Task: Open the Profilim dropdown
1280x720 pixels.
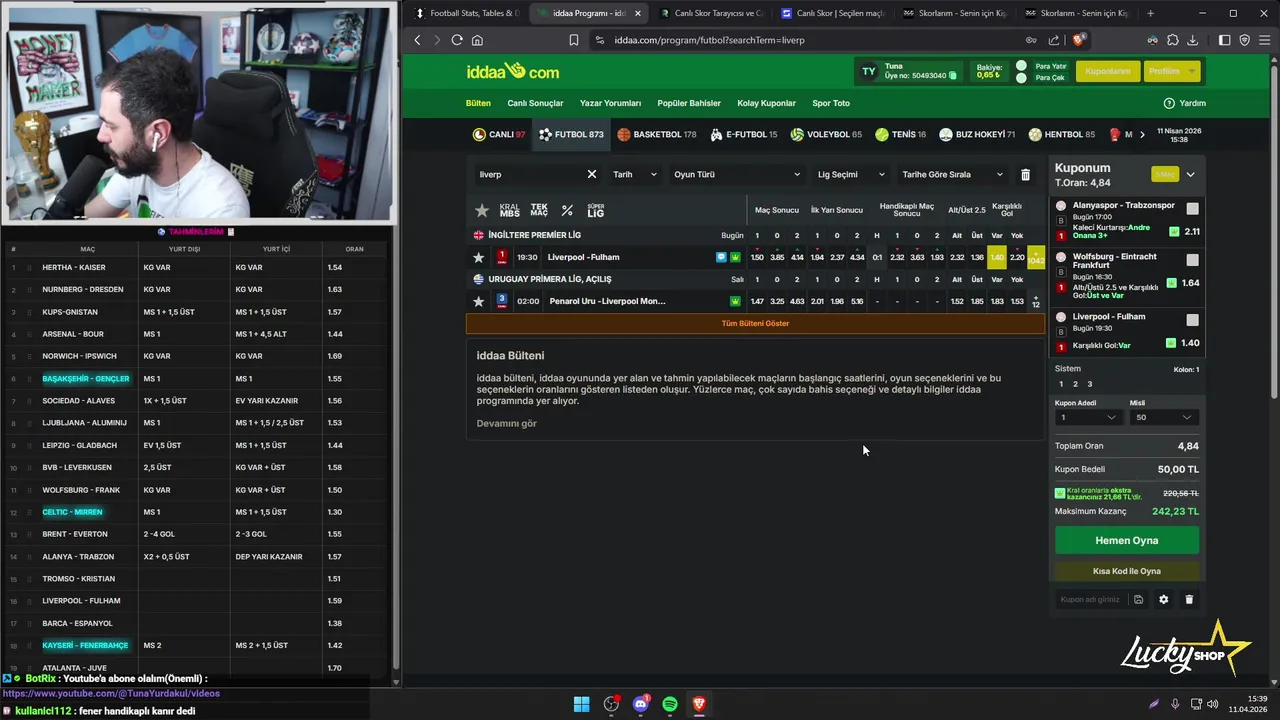Action: tap(1171, 71)
